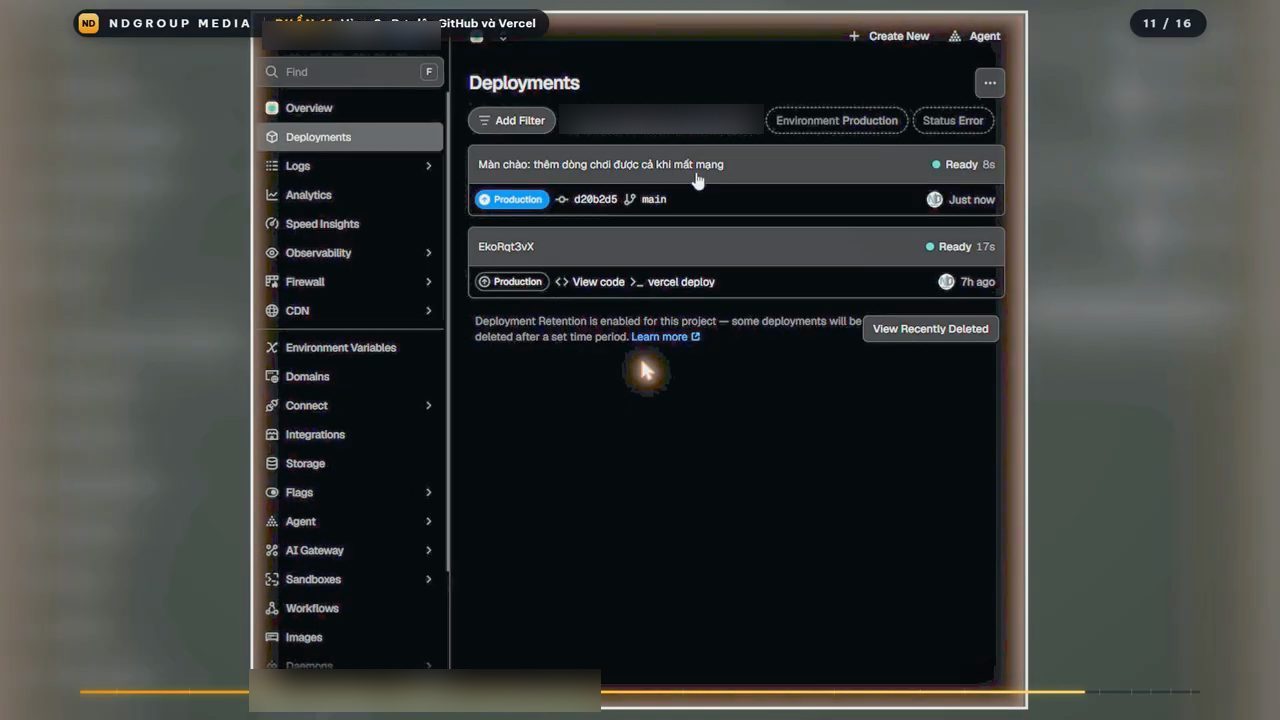Focus the Find search field
1280x720 pixels.
[350, 72]
